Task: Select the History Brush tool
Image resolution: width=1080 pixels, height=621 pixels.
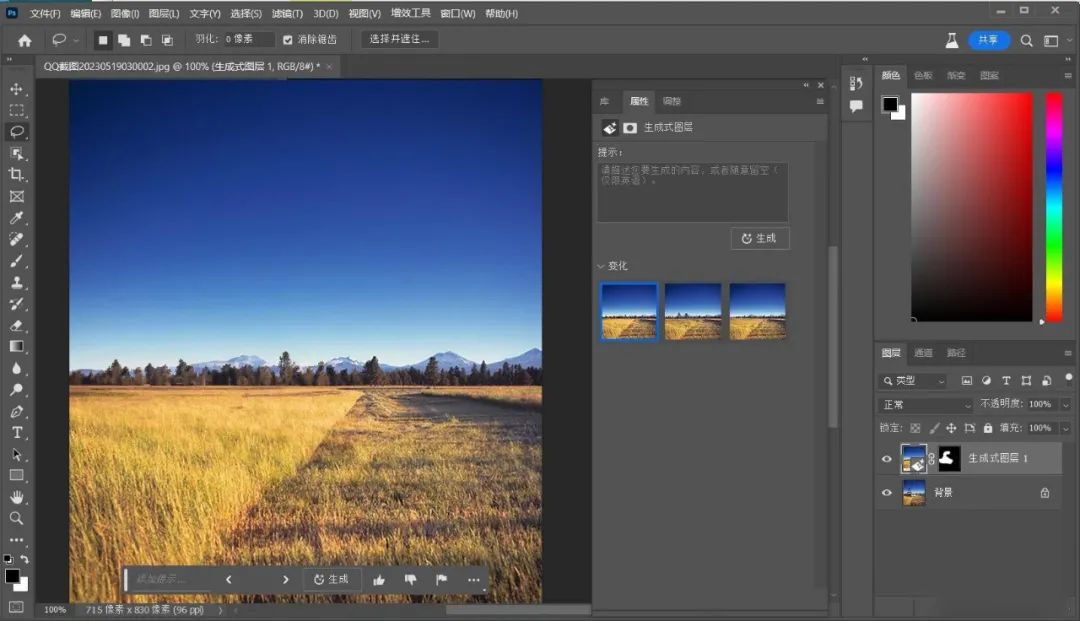Action: [x=17, y=304]
